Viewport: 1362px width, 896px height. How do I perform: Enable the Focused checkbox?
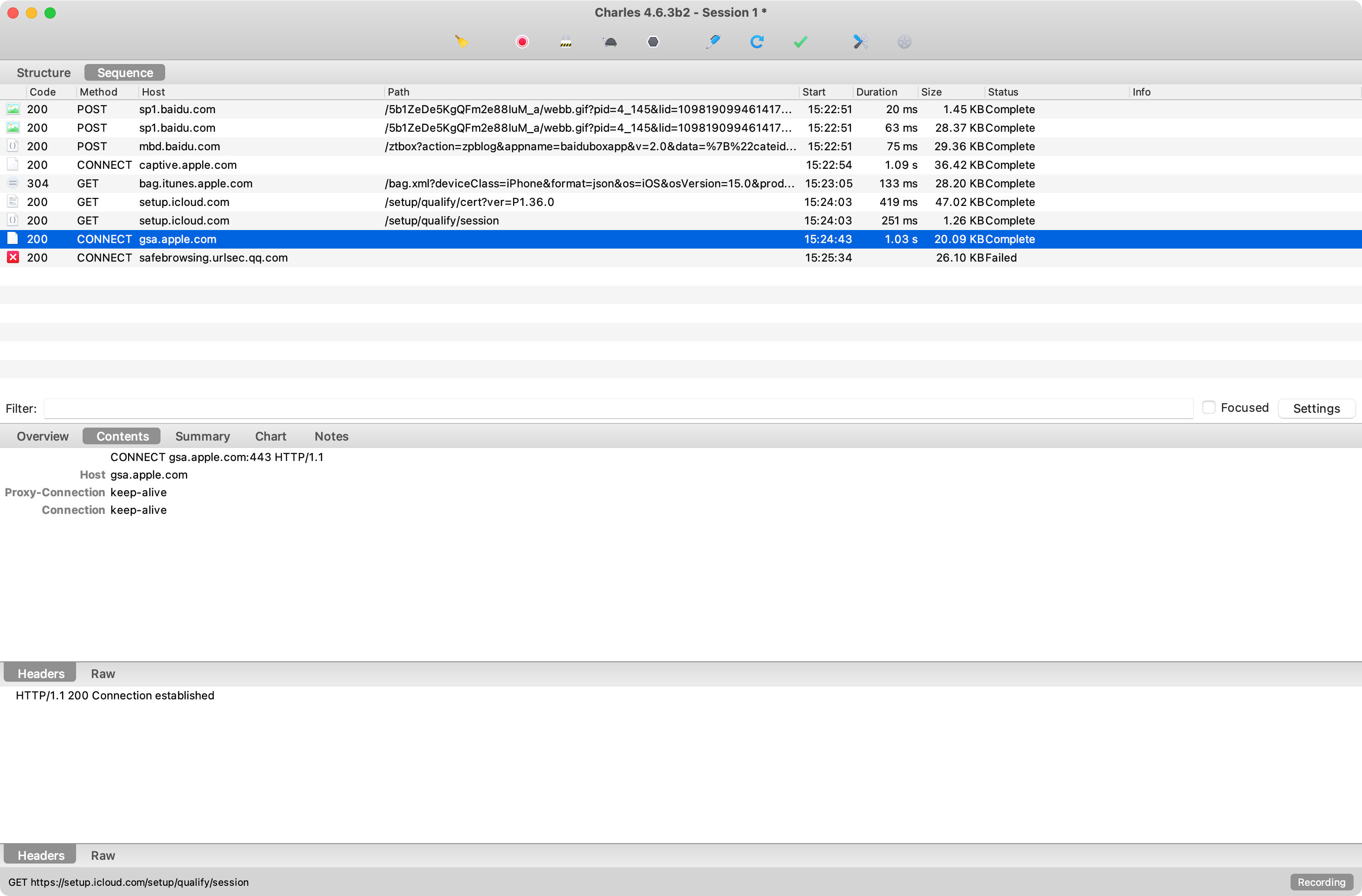click(1208, 407)
